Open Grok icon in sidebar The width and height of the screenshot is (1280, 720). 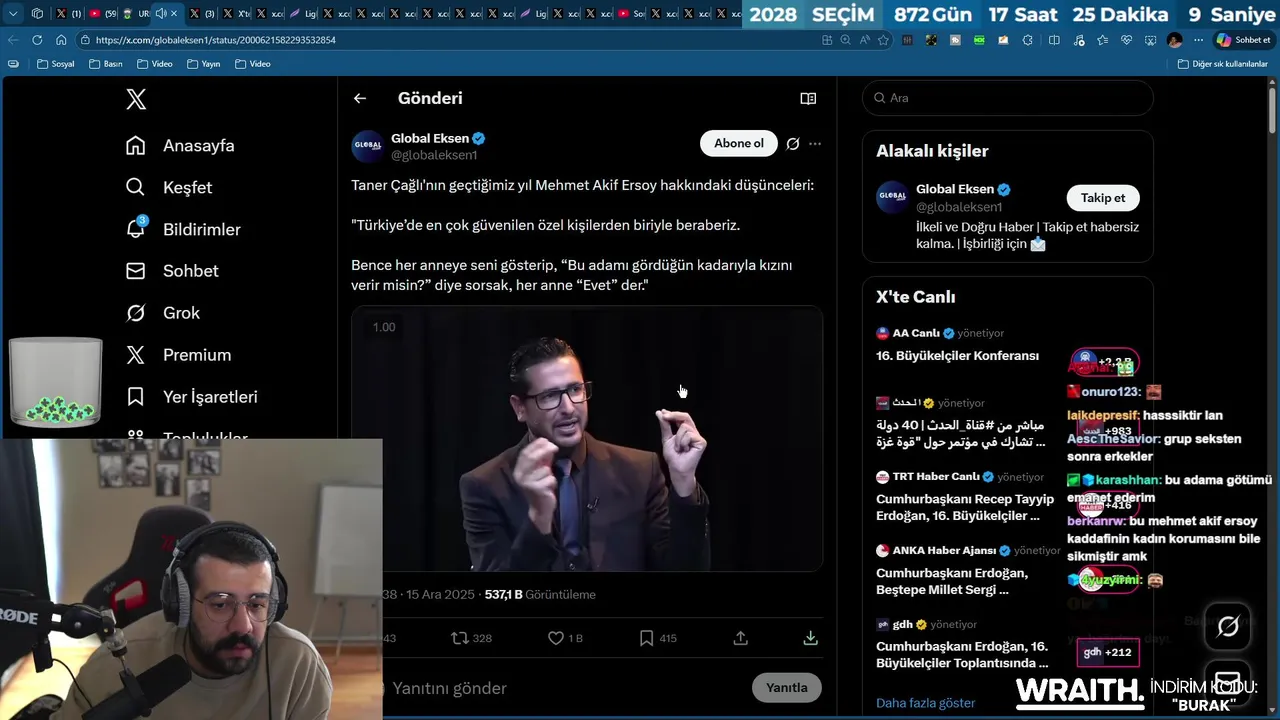click(136, 313)
